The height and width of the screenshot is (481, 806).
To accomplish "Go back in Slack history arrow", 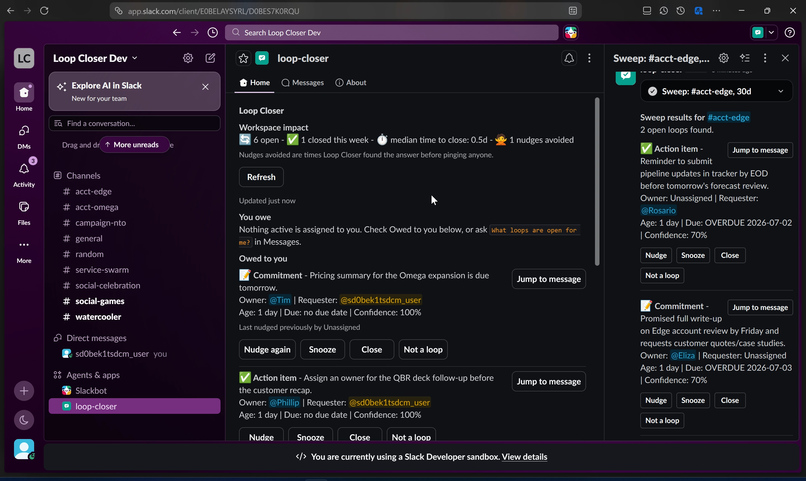I will click(177, 32).
